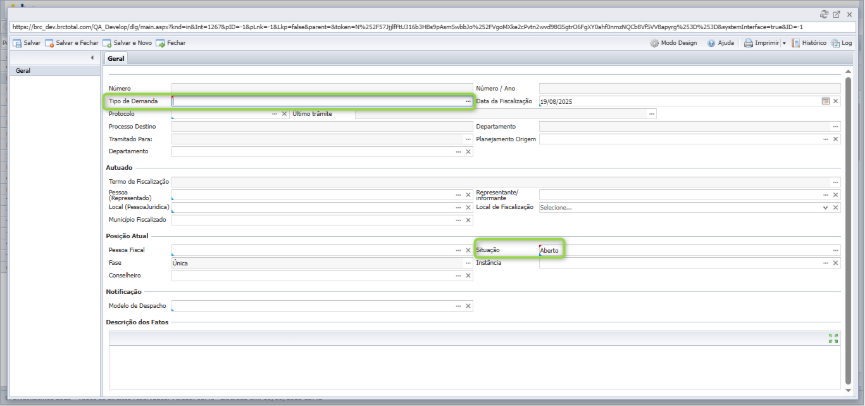This screenshot has width=865, height=406.
Task: Click 'Aberto' value in Situação field
Action: click(x=549, y=250)
